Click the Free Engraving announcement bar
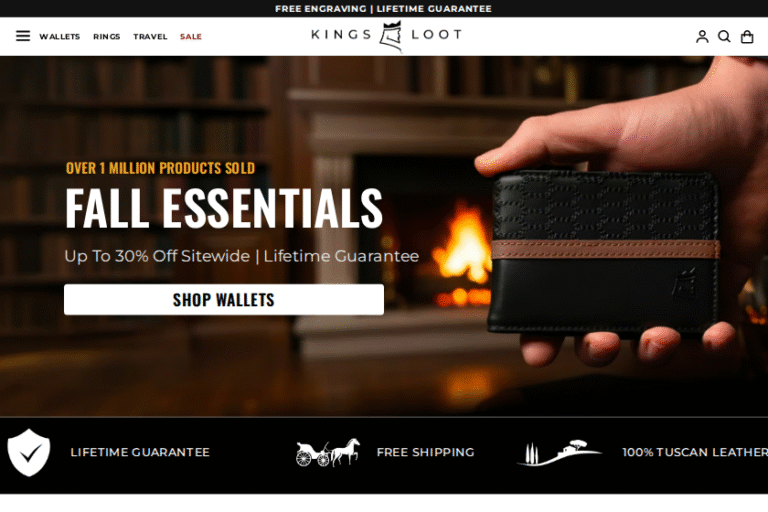The height and width of the screenshot is (512, 768). pos(384,9)
